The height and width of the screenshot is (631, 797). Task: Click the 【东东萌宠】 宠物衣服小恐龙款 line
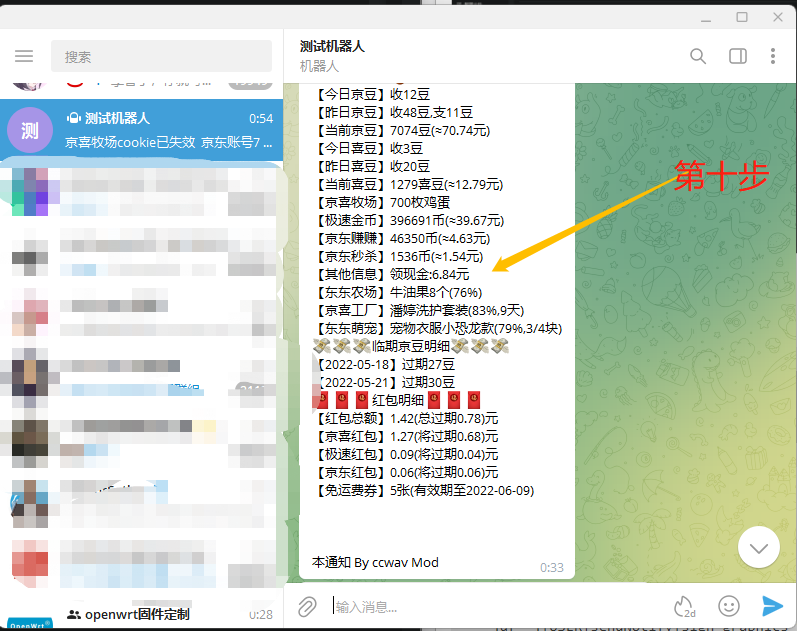(x=439, y=328)
